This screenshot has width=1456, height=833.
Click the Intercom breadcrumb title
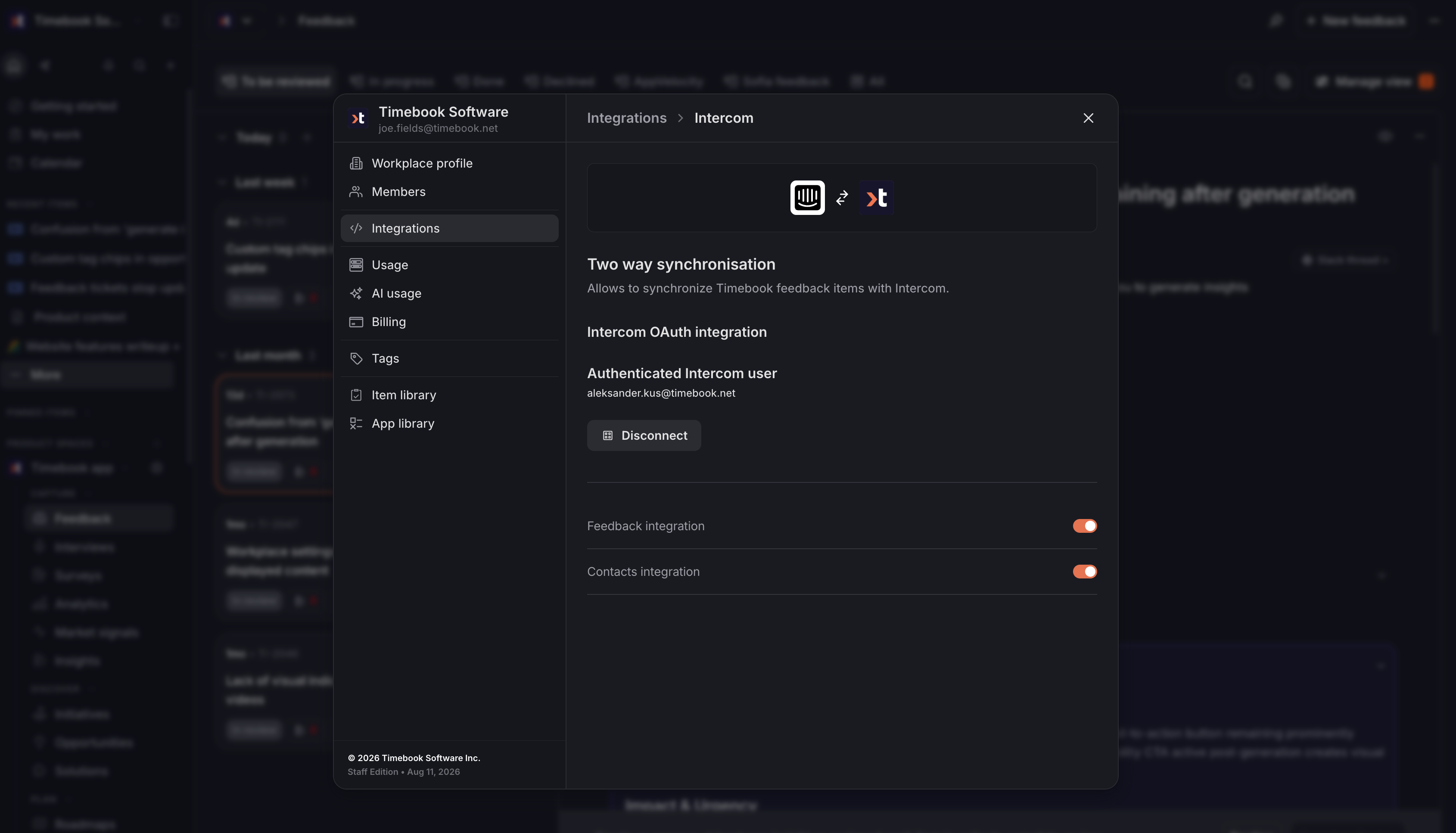point(724,118)
